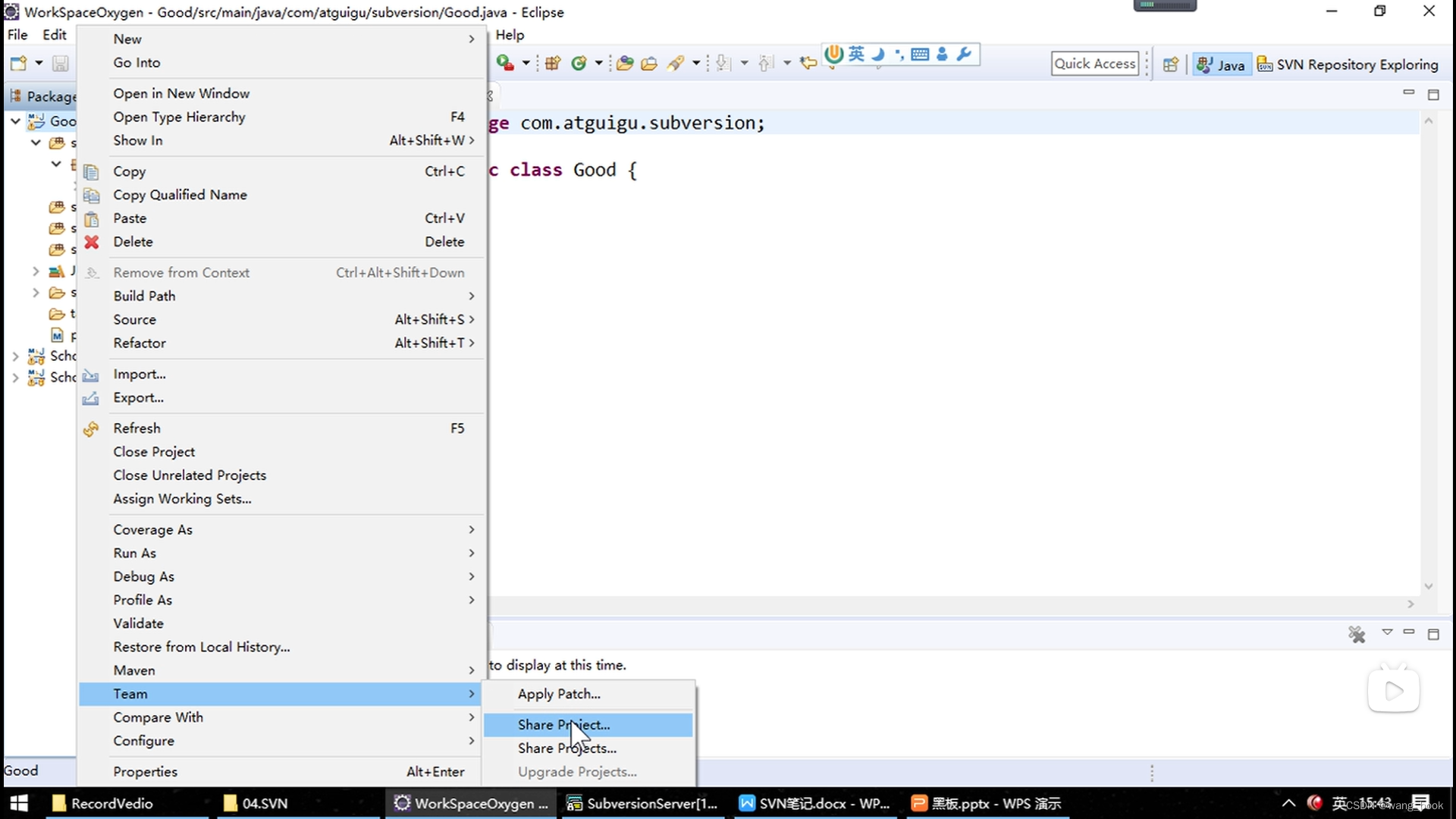The image size is (1456, 819).
Task: Click the input method user account icon
Action: [x=942, y=54]
